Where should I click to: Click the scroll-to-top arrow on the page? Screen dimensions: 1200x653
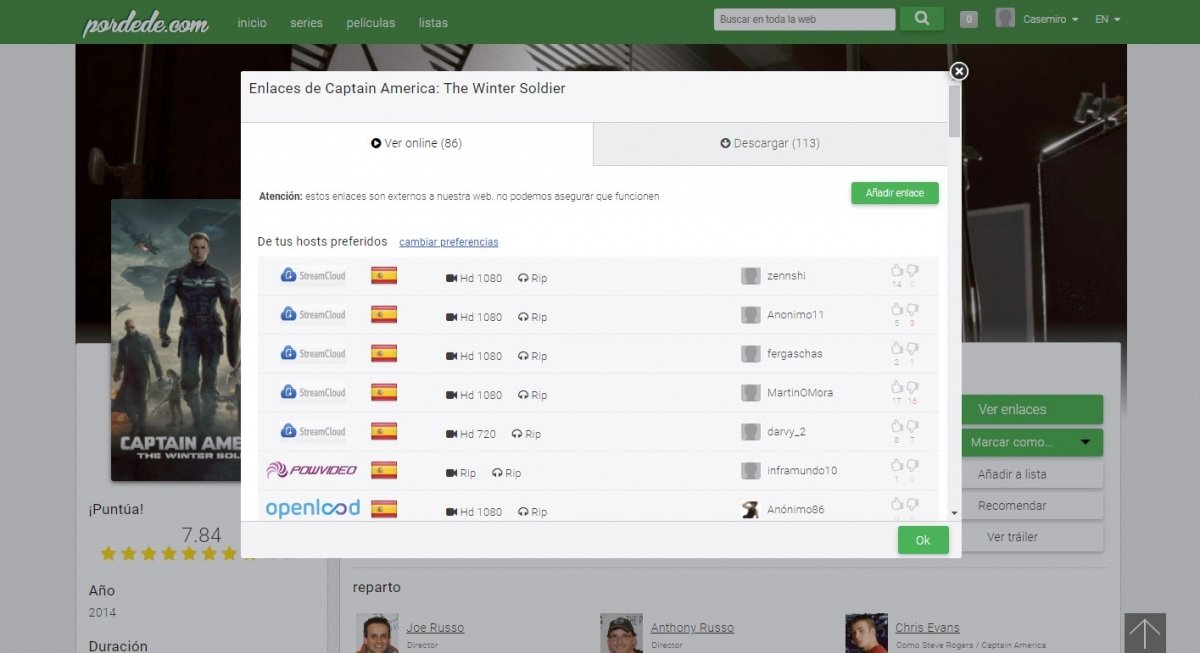[x=1145, y=633]
